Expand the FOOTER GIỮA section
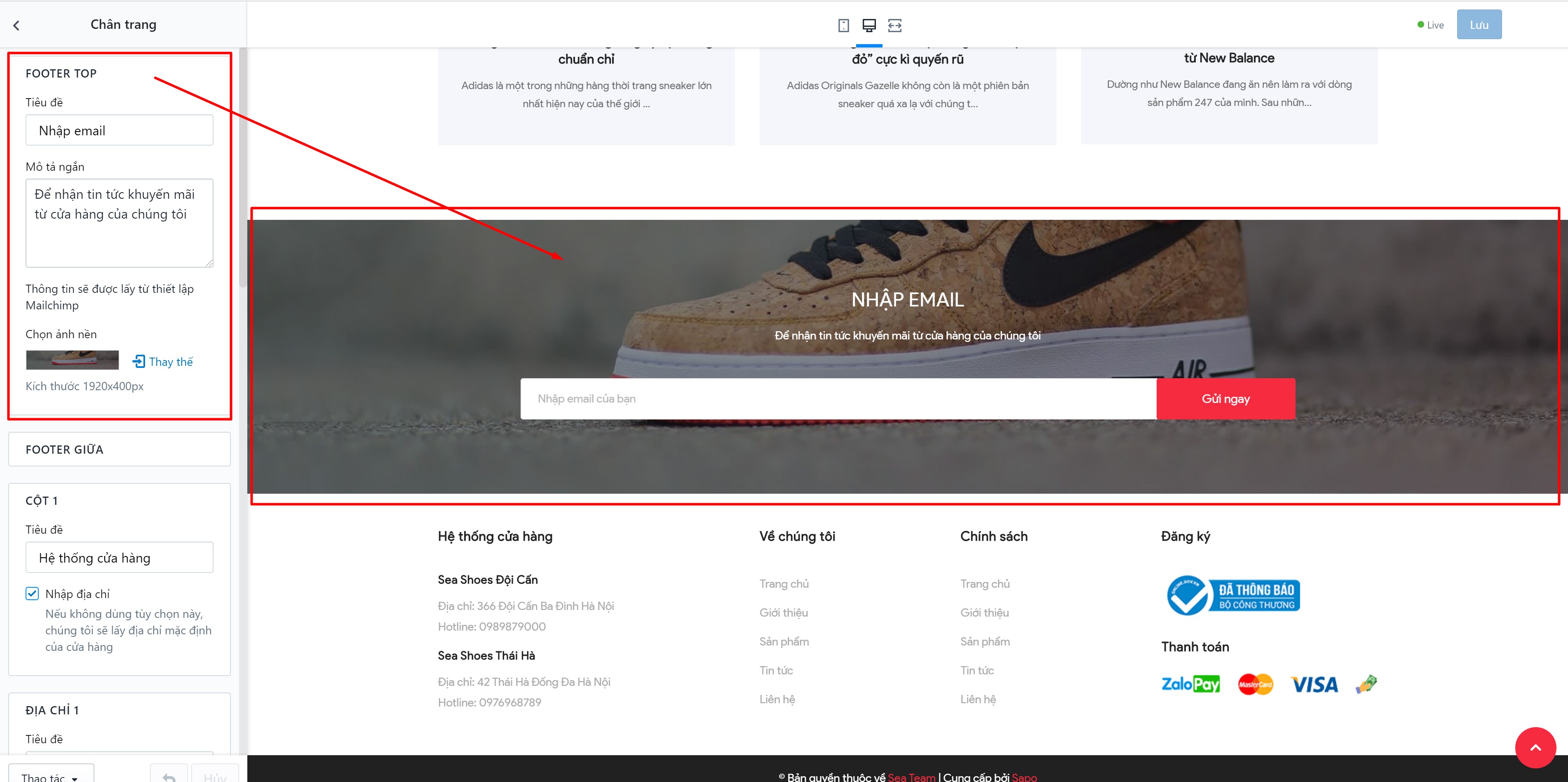Image resolution: width=1568 pixels, height=782 pixels. click(119, 450)
